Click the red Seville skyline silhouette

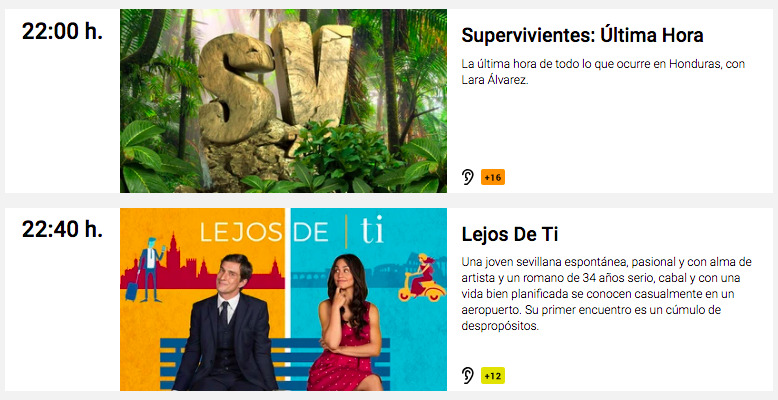coord(202,266)
